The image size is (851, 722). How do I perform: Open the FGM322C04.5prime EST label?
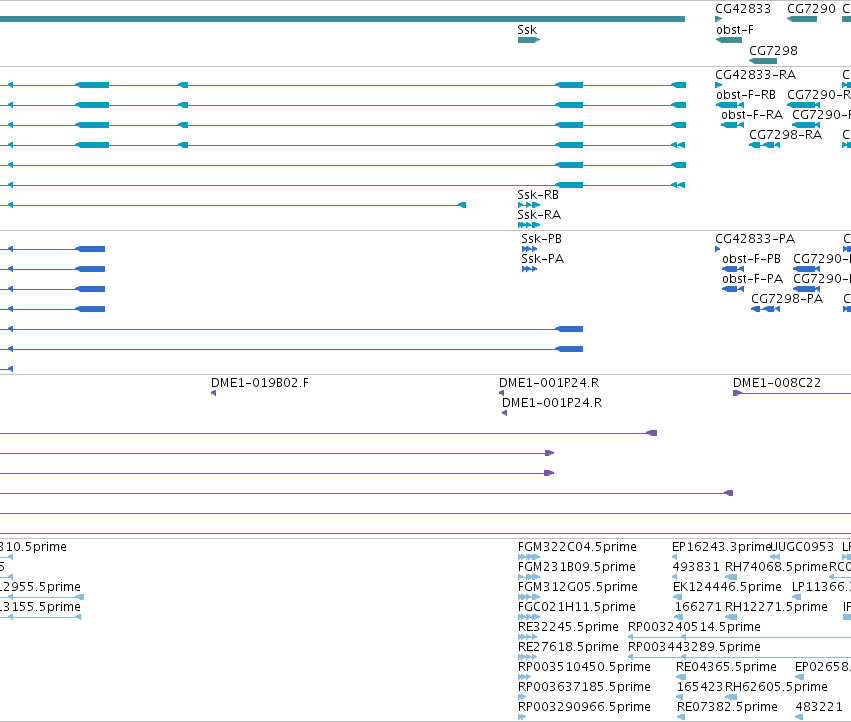tap(577, 547)
